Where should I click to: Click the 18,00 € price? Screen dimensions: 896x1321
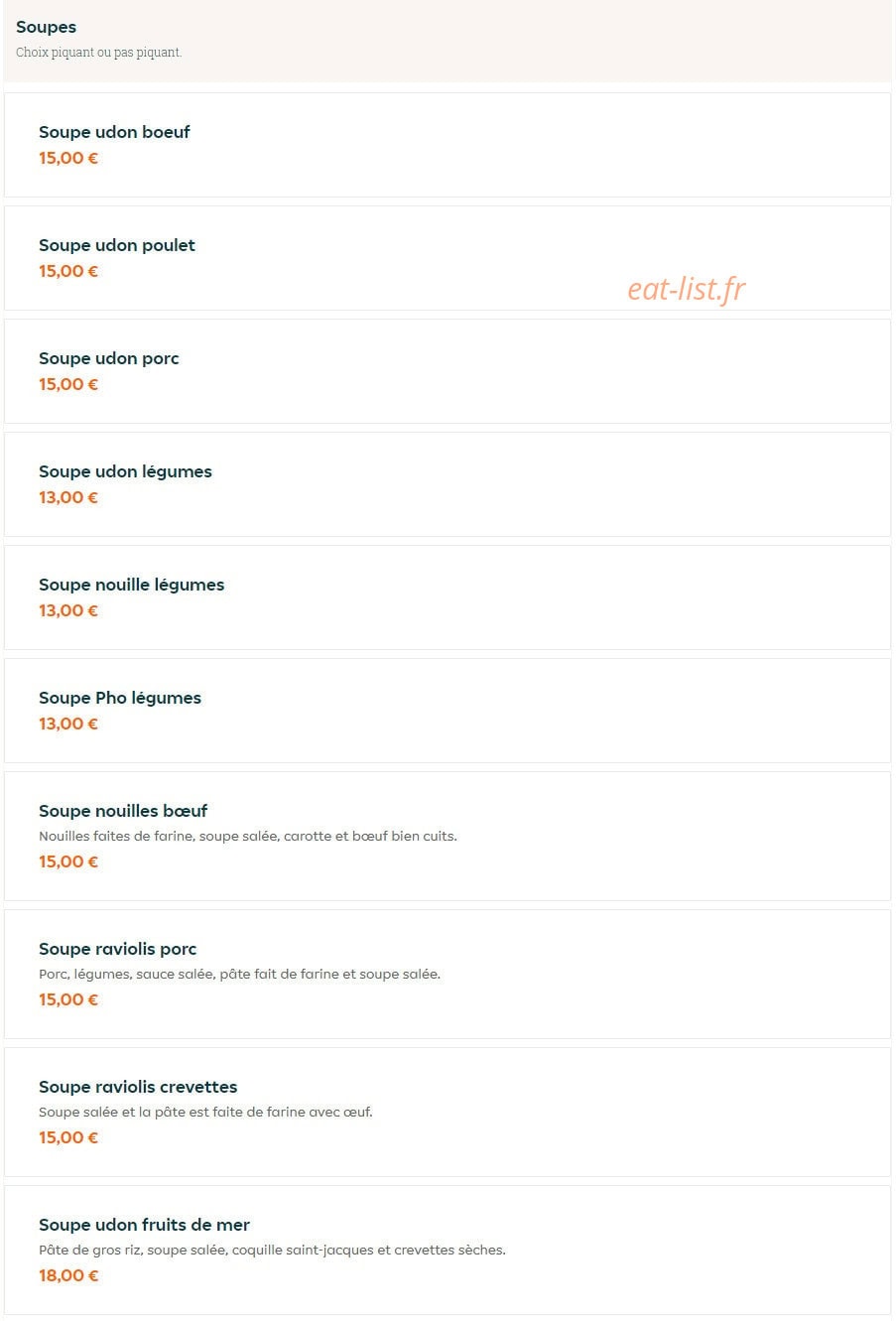pos(68,1275)
